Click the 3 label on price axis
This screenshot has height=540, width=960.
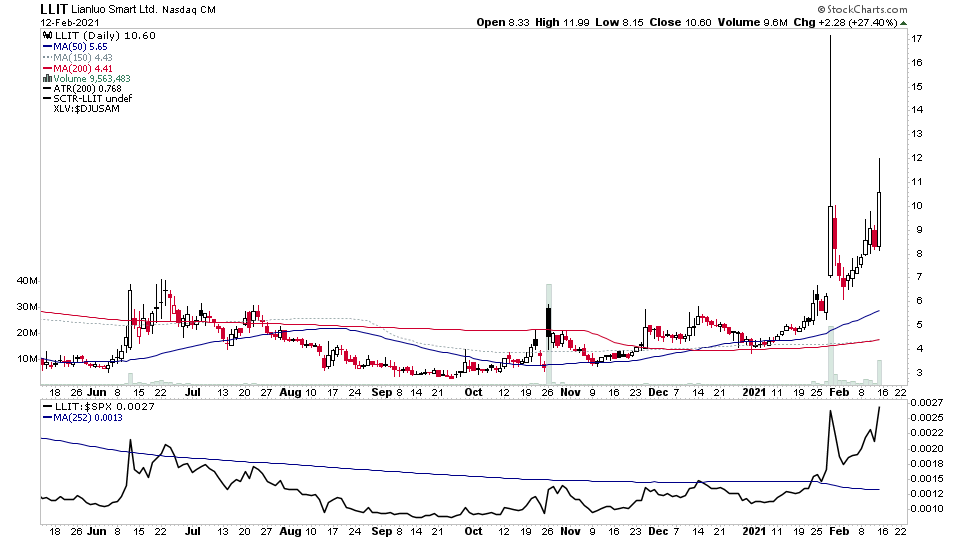pyautogui.click(x=920, y=373)
